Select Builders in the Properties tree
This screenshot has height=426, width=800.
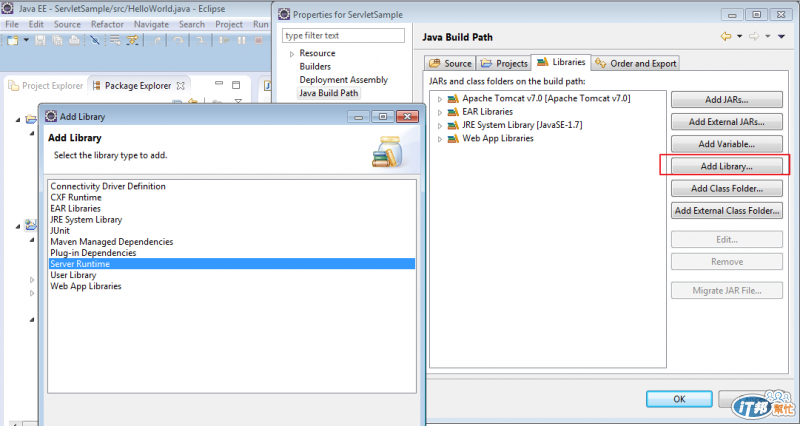pos(315,66)
